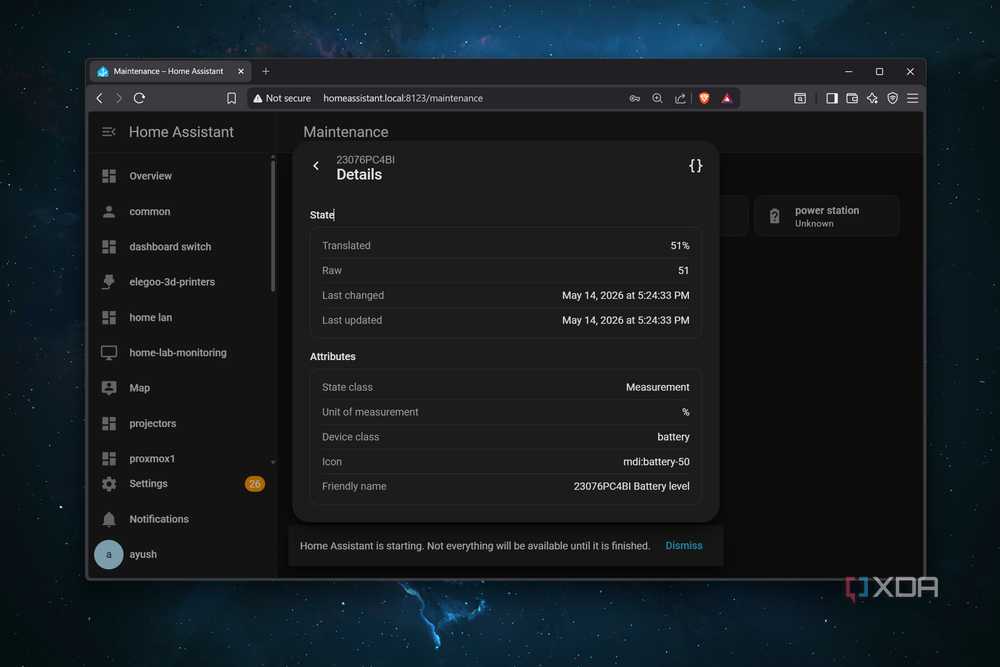1000x667 pixels.
Task: Click the proxmox1 dashboard icon
Action: click(x=109, y=458)
